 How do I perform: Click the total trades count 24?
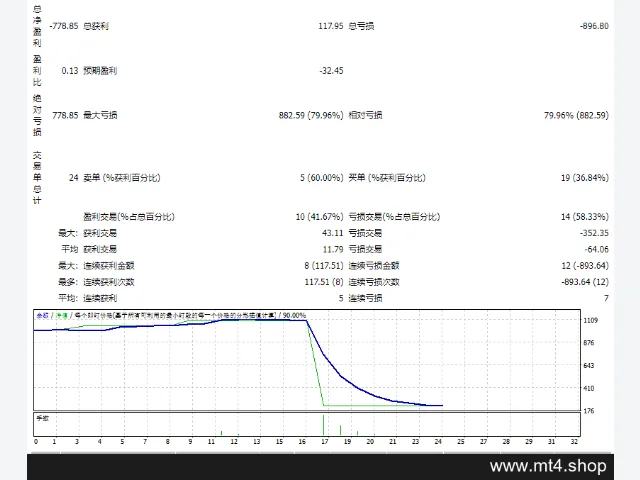point(73,178)
